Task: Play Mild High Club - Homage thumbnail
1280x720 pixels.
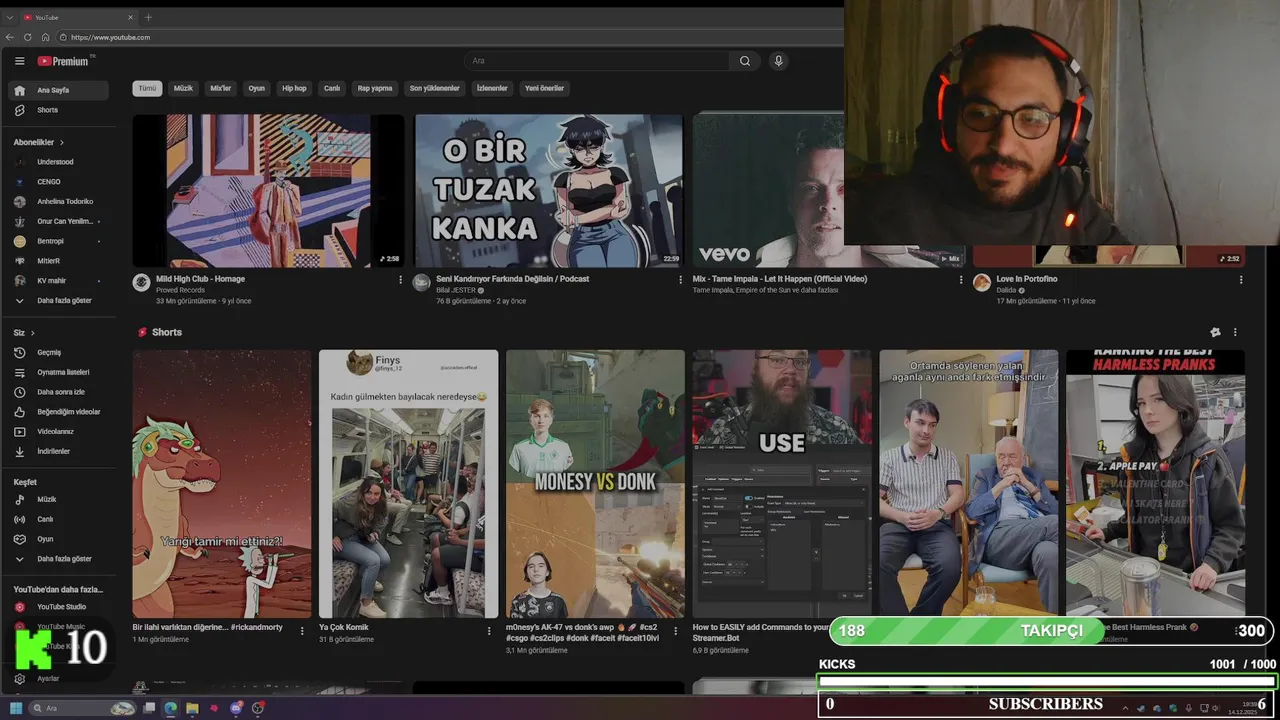Action: point(268,190)
